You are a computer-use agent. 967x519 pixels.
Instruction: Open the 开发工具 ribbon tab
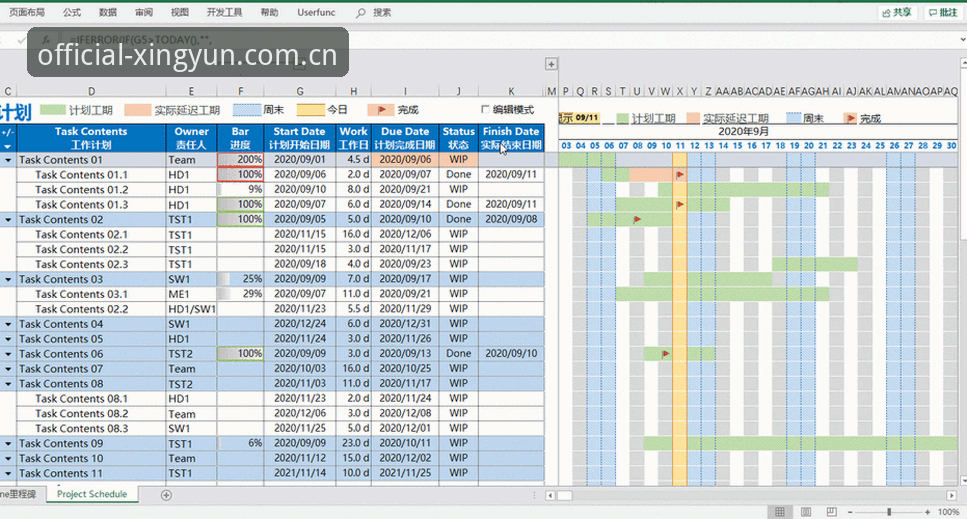(224, 12)
